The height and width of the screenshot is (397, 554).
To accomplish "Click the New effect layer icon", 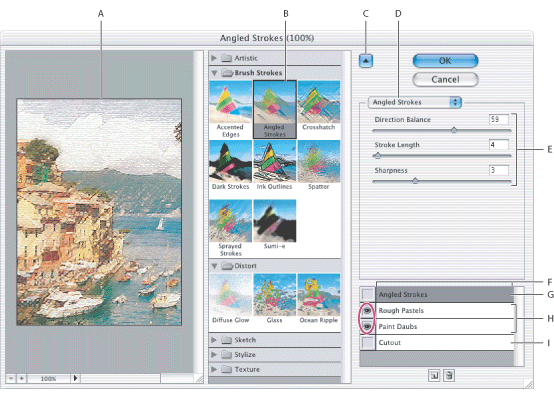I will [434, 375].
